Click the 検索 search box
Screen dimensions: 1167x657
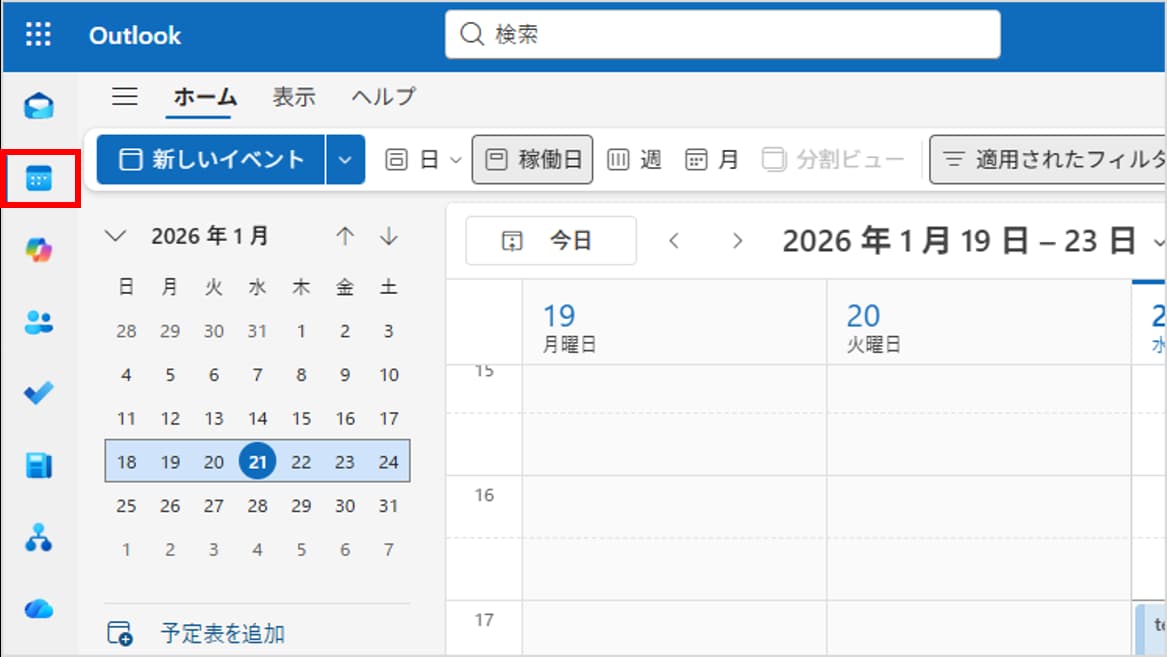point(722,35)
